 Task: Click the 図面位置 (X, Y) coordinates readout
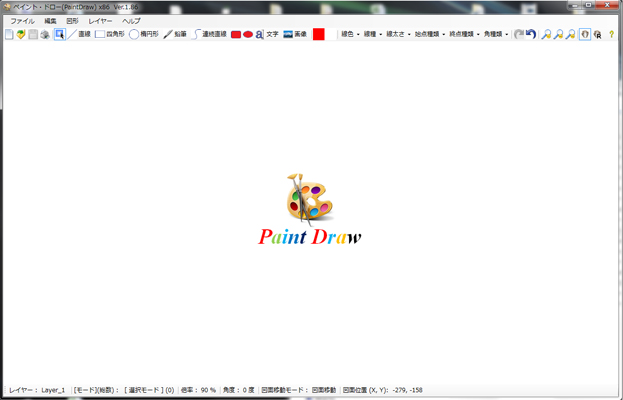click(383, 390)
